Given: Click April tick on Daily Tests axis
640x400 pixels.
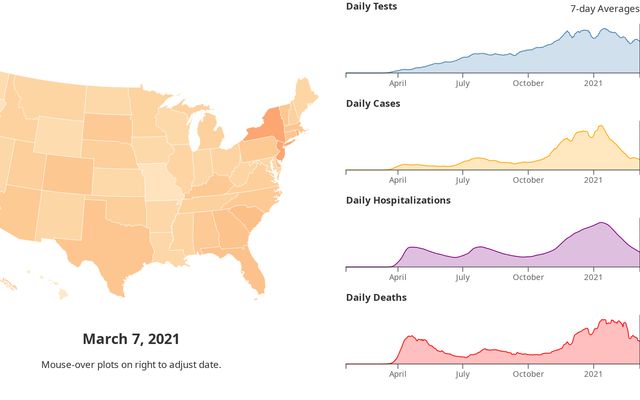Looking at the screenshot, I should [398, 84].
